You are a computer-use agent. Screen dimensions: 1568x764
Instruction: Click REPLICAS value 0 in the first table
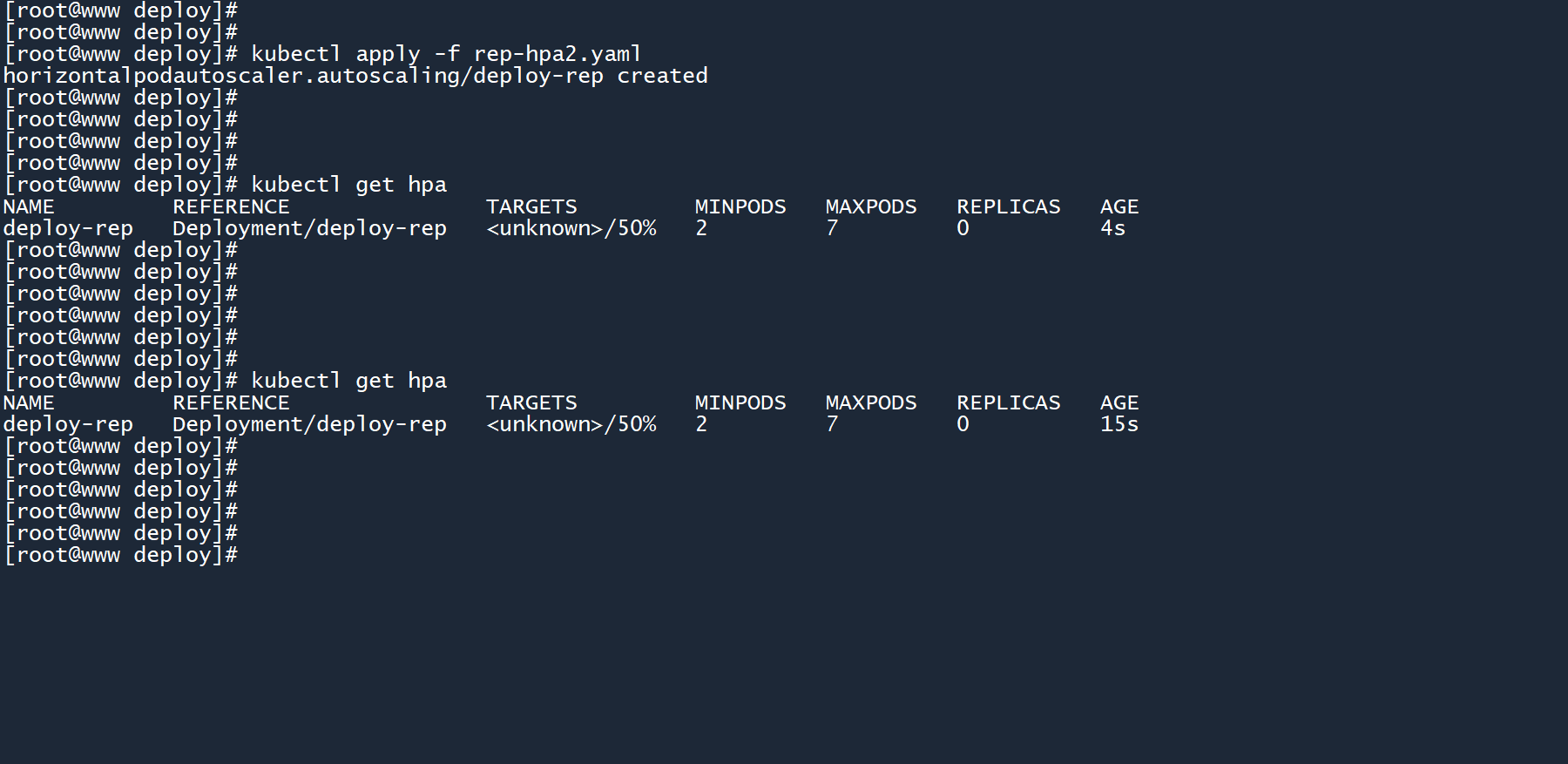pyautogui.click(x=963, y=228)
